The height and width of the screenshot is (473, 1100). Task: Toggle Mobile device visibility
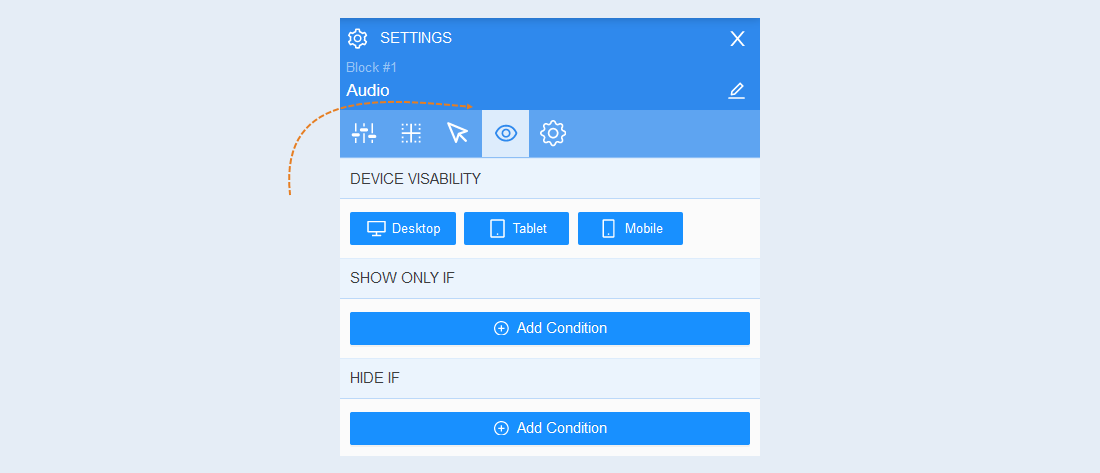(x=630, y=229)
